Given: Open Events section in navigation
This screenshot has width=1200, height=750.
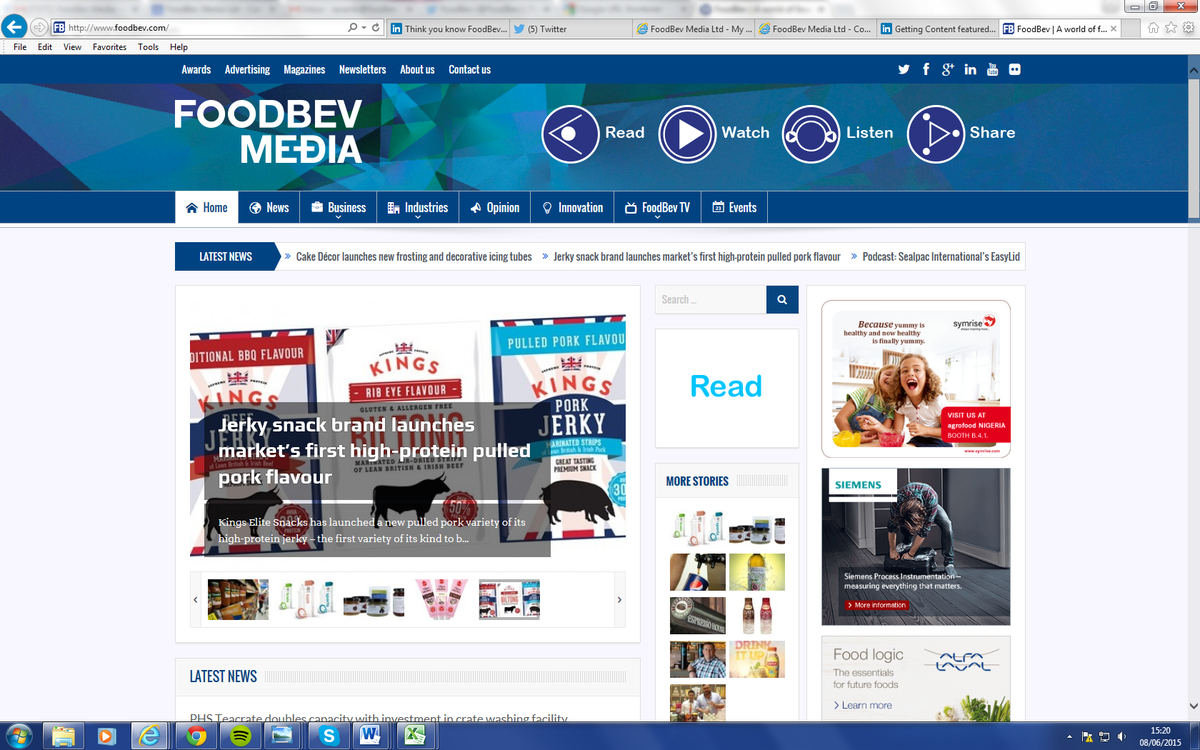Looking at the screenshot, I should [734, 207].
